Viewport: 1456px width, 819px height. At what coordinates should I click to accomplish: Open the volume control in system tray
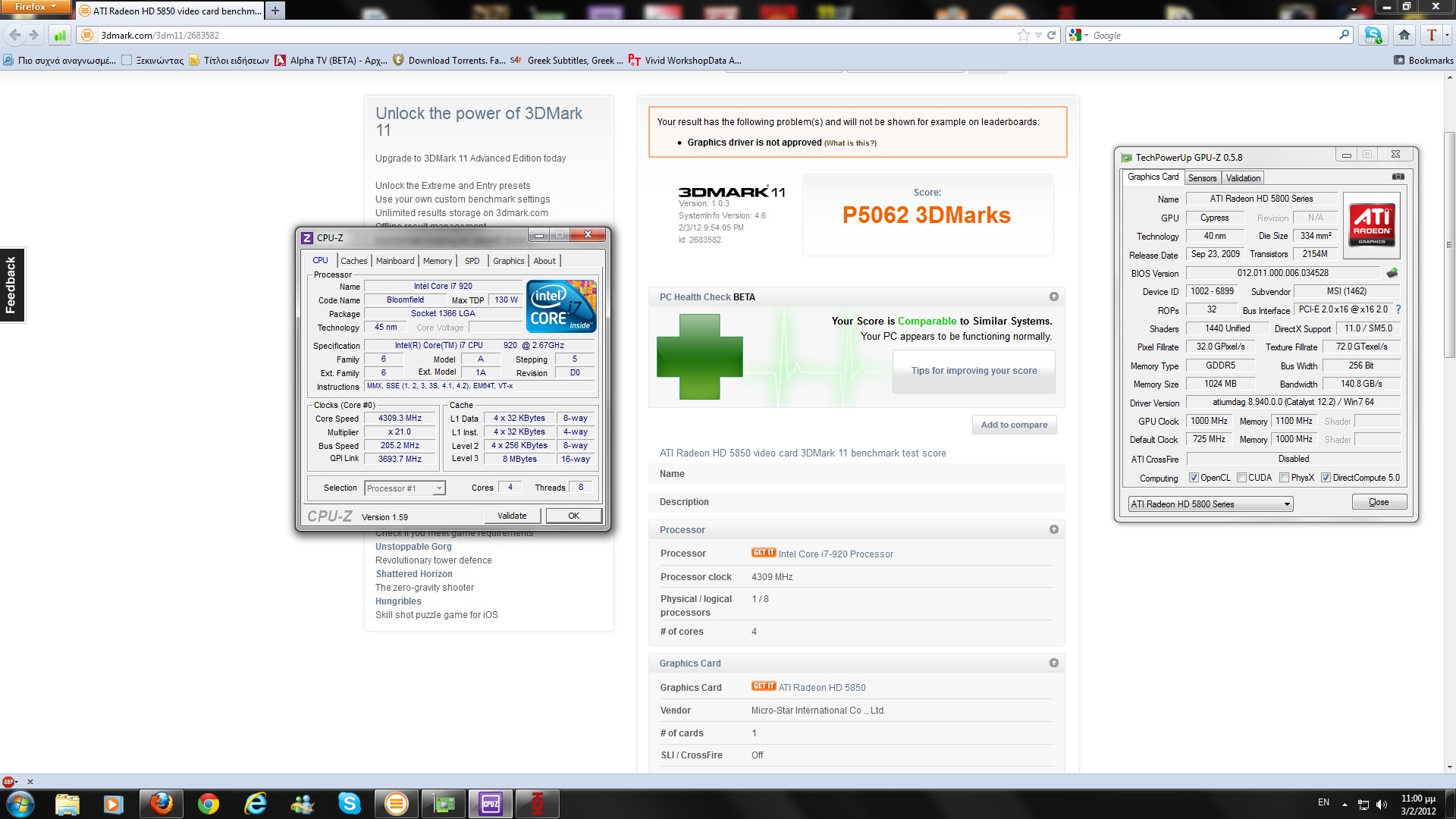click(1381, 804)
